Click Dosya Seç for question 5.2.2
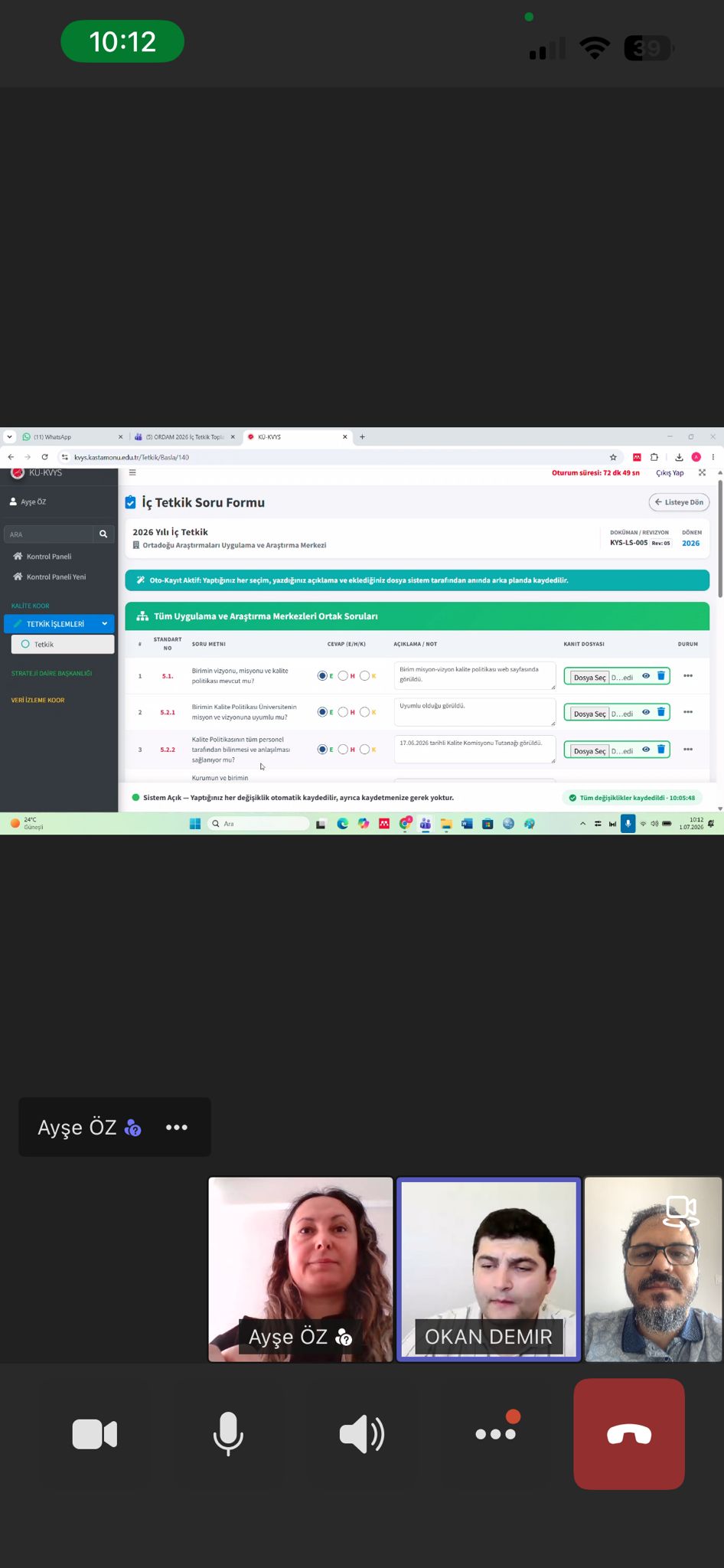 (589, 750)
